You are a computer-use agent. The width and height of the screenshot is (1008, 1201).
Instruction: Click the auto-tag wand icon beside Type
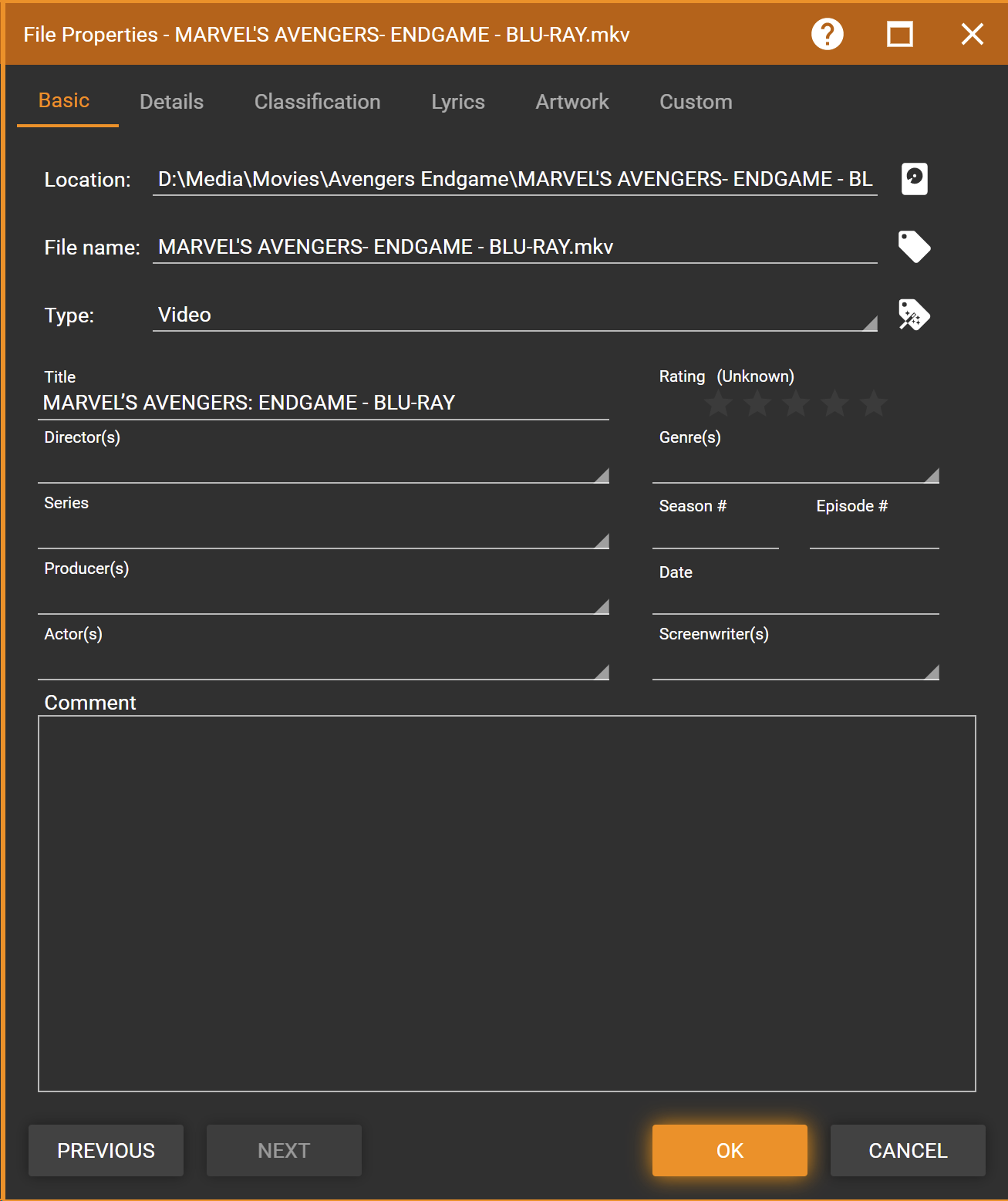pos(914,315)
